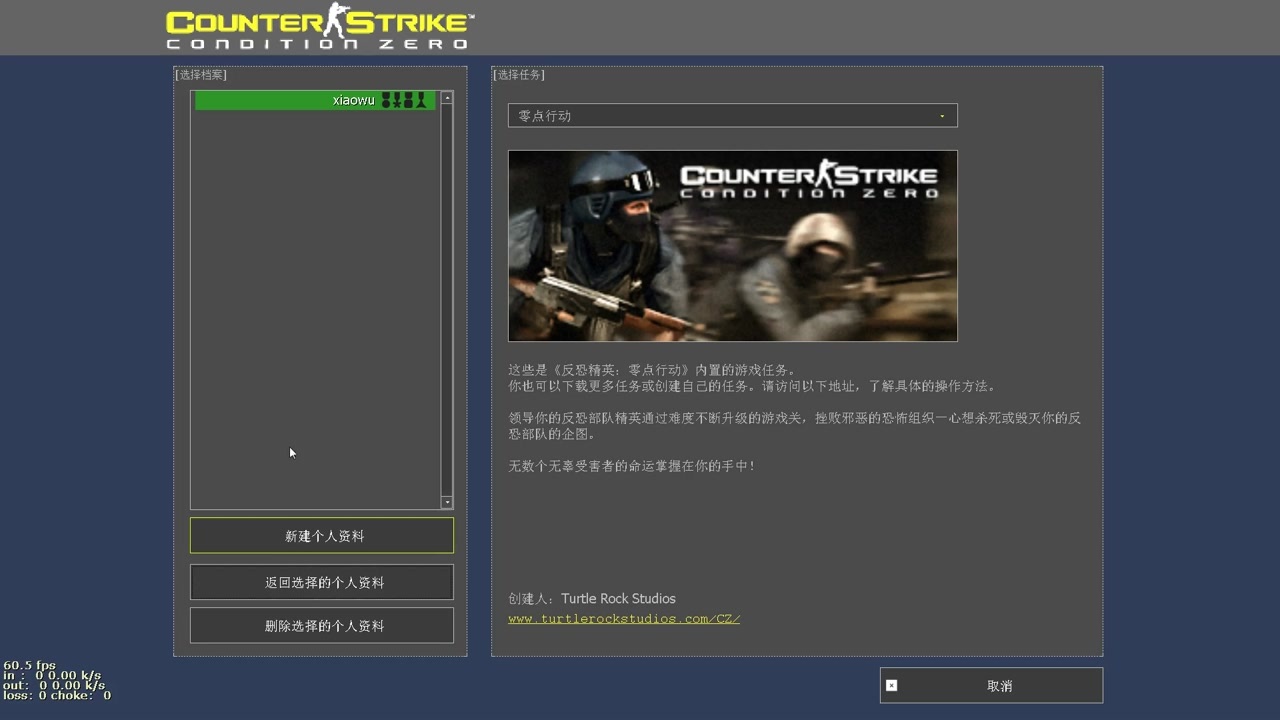1280x720 pixels.
Task: Click the loss and choke stats line
Action: [57, 695]
